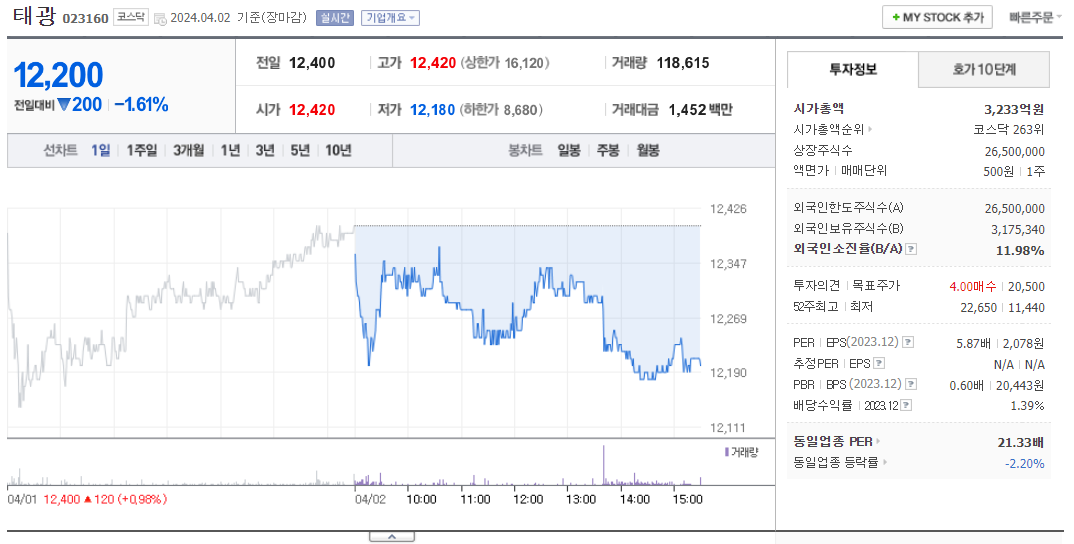Select the 1년 chart period

(230, 150)
